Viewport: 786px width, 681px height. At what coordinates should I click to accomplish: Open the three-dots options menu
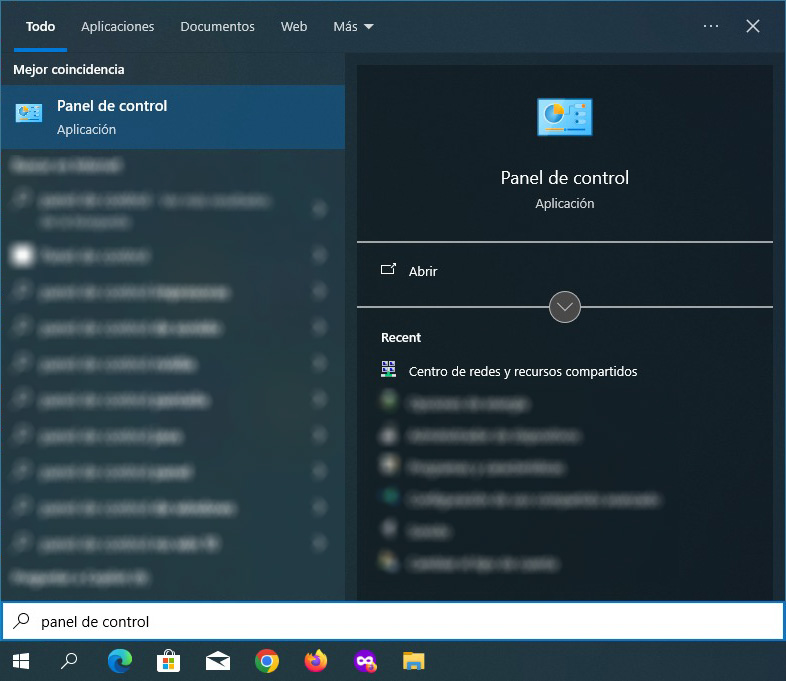coord(711,27)
